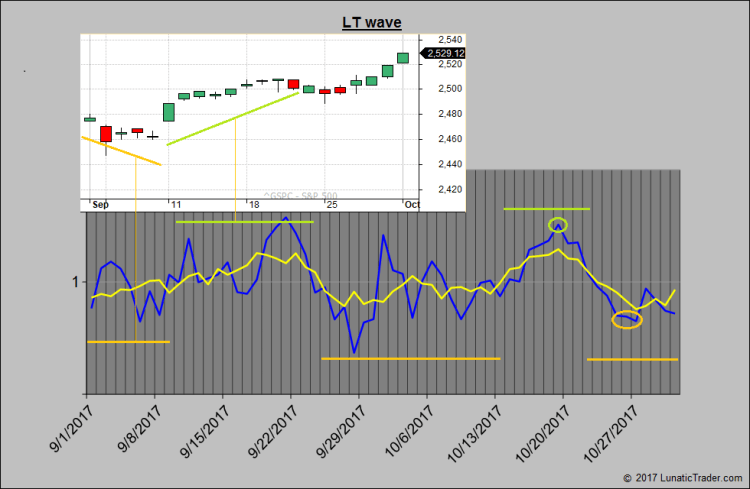Click the Oct label on inset axis

[412, 204]
